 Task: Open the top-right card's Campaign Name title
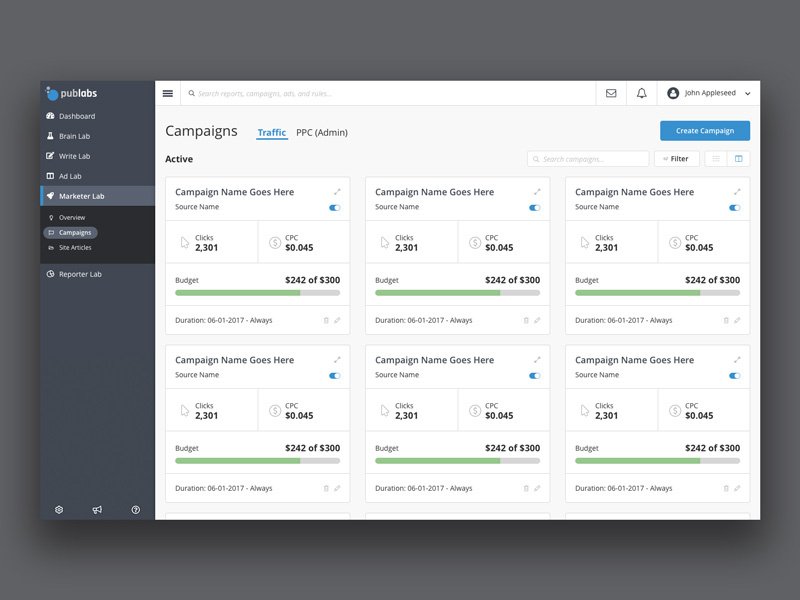point(634,192)
